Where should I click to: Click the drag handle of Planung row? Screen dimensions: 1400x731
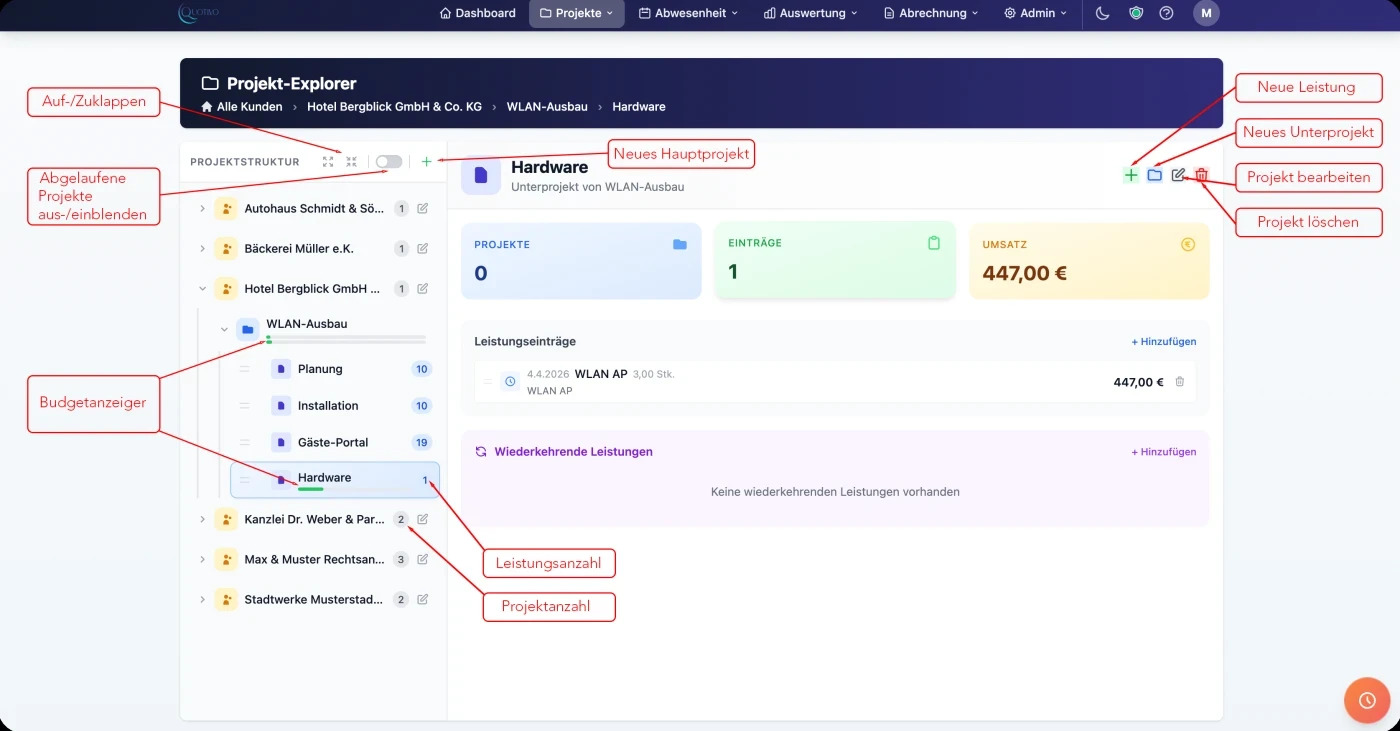tap(245, 369)
